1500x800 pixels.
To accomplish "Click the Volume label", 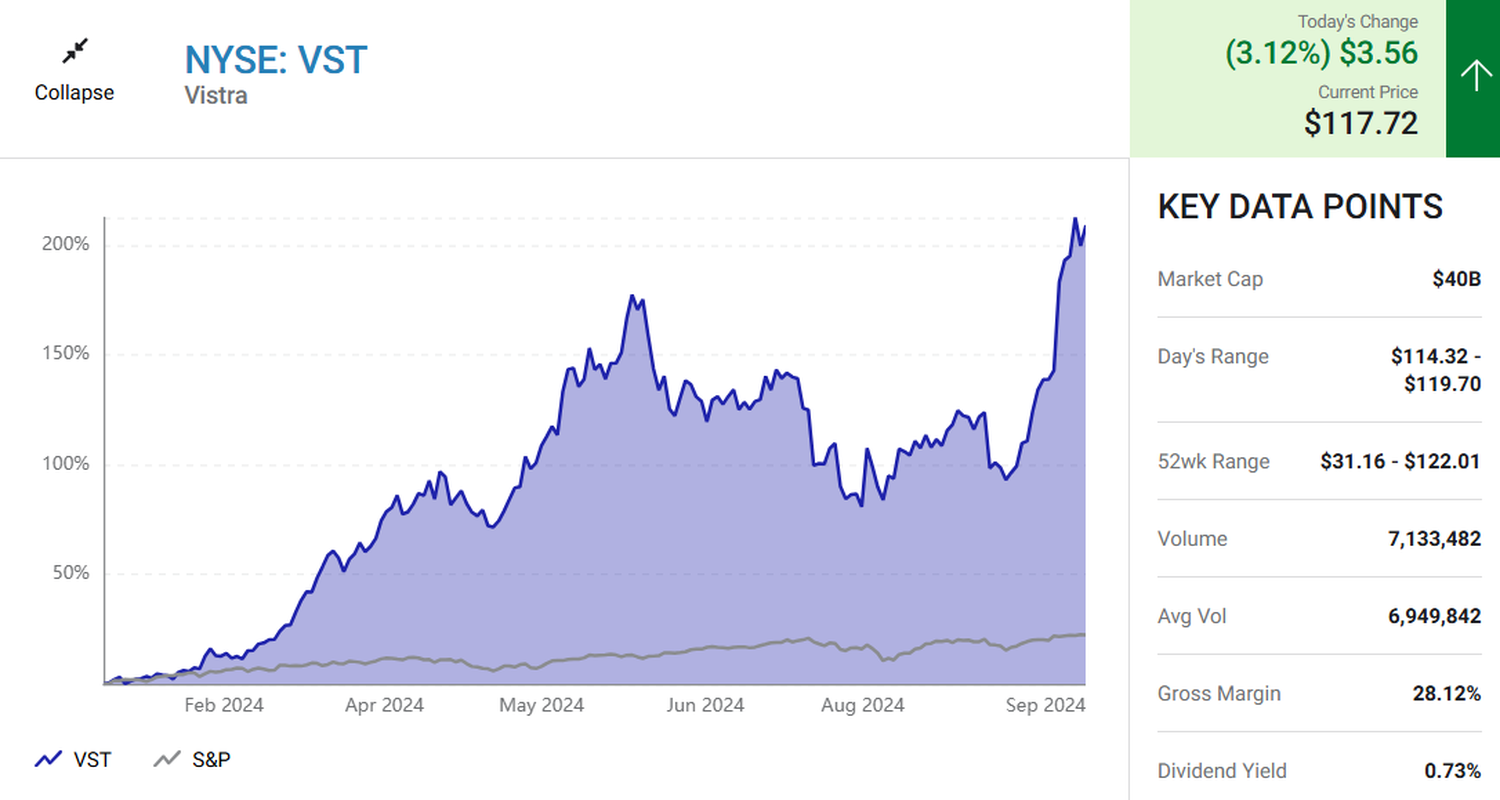I will (1192, 539).
